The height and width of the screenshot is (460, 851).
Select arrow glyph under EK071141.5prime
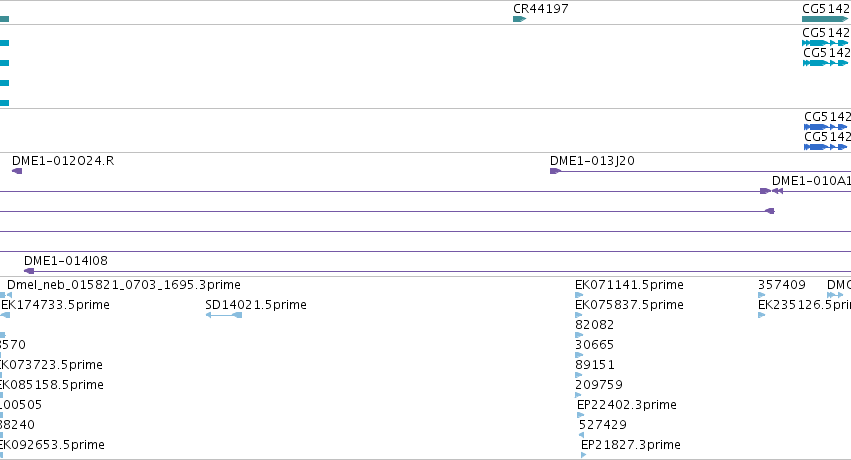coord(579,295)
